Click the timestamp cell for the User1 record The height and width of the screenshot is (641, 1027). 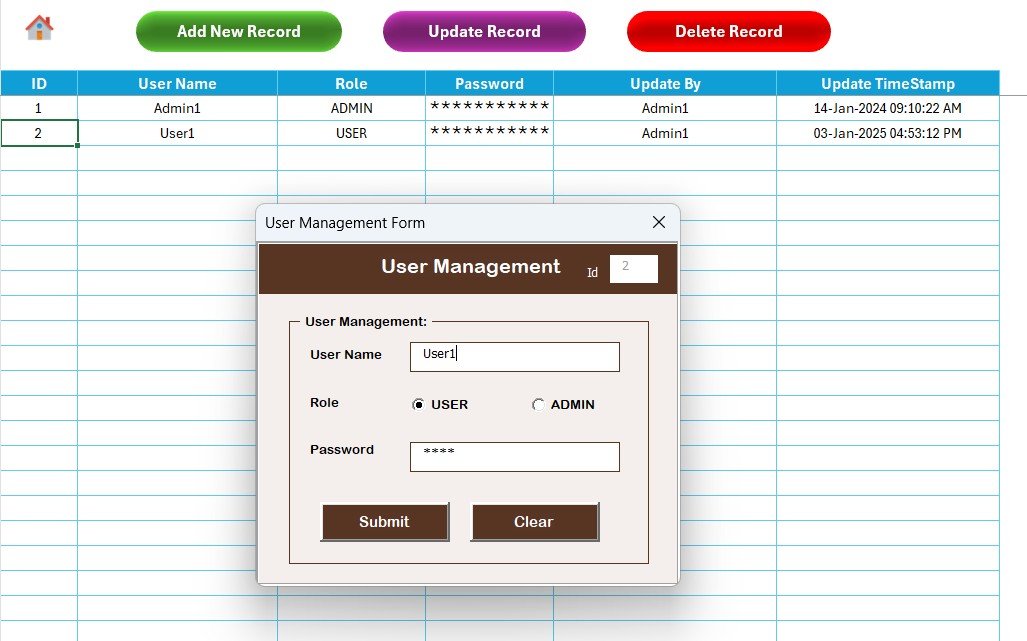[x=886, y=132]
